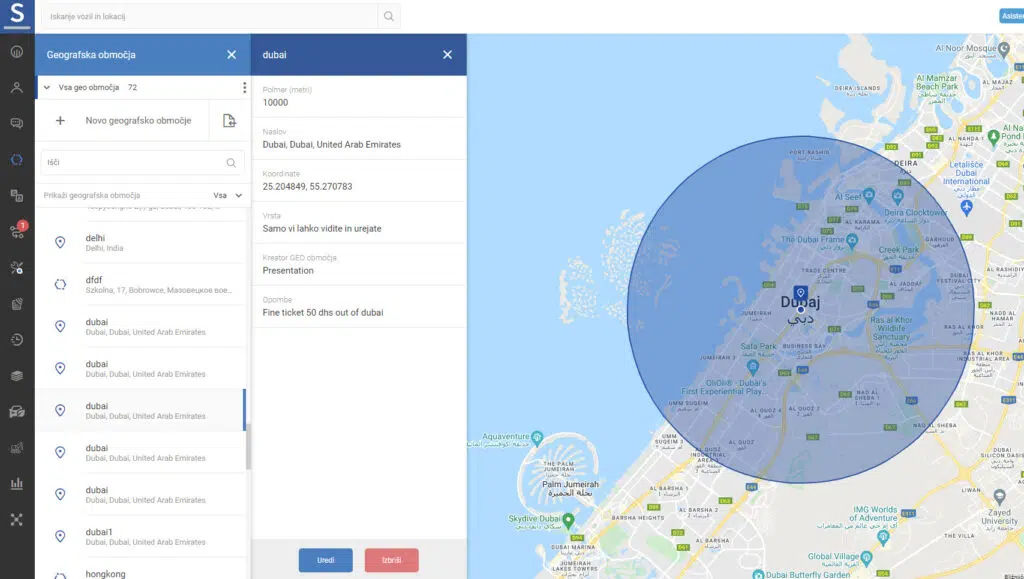This screenshot has height=579, width=1024.
Task: Click the Aquaventure map marker
Action: click(x=537, y=437)
